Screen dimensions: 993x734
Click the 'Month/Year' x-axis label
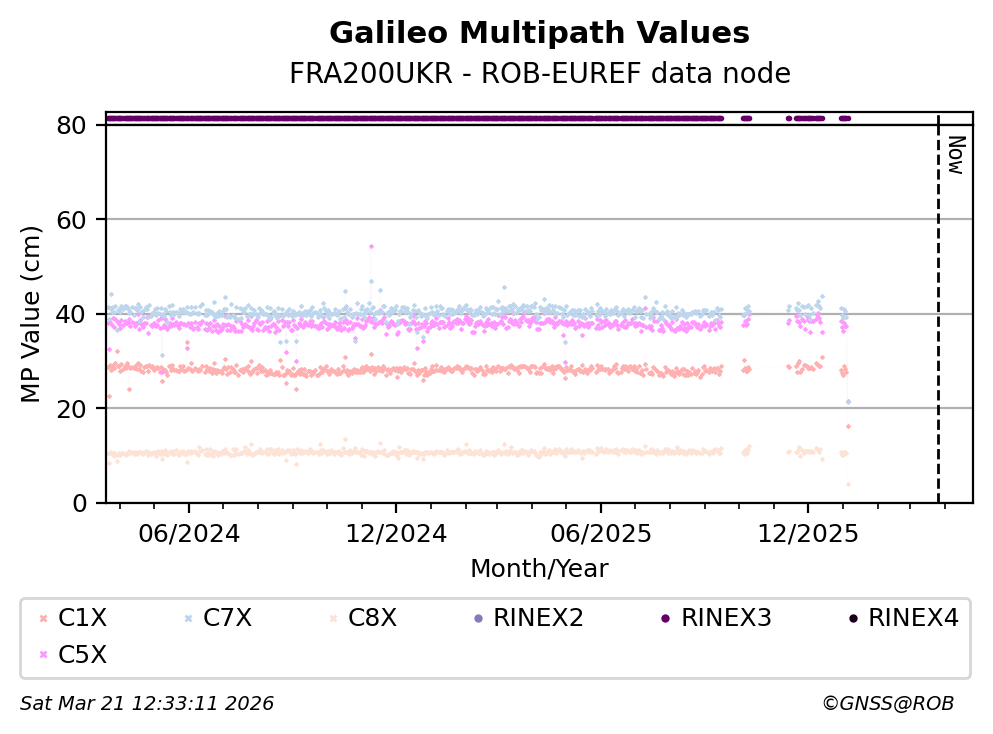point(539,569)
